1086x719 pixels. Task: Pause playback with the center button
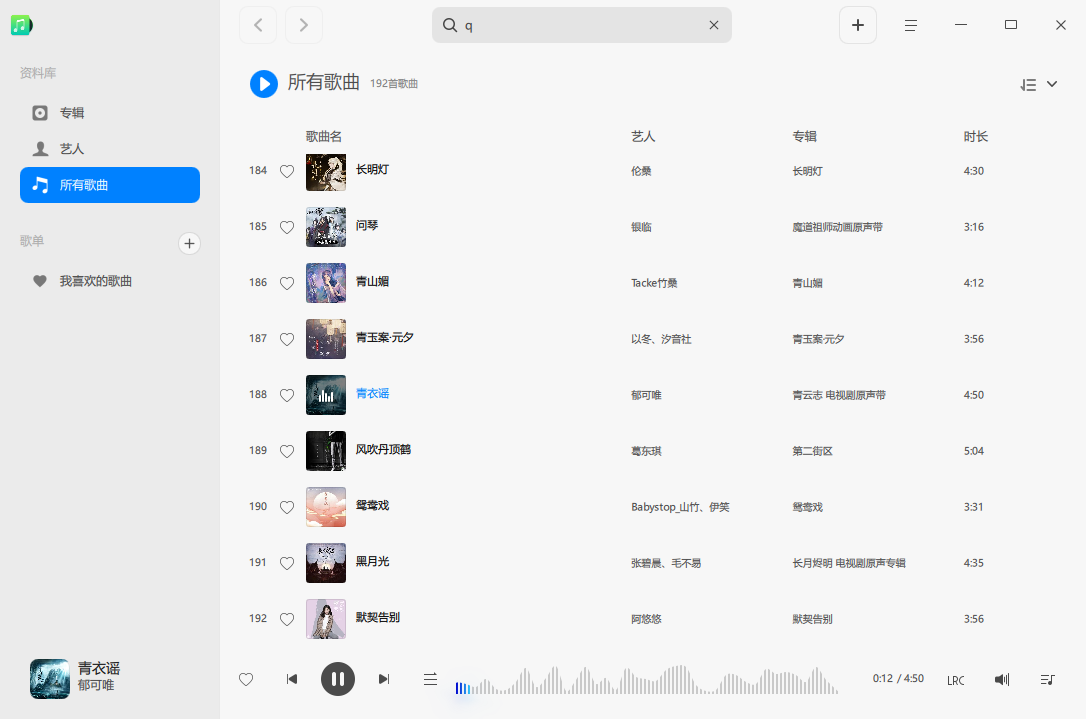tap(338, 680)
